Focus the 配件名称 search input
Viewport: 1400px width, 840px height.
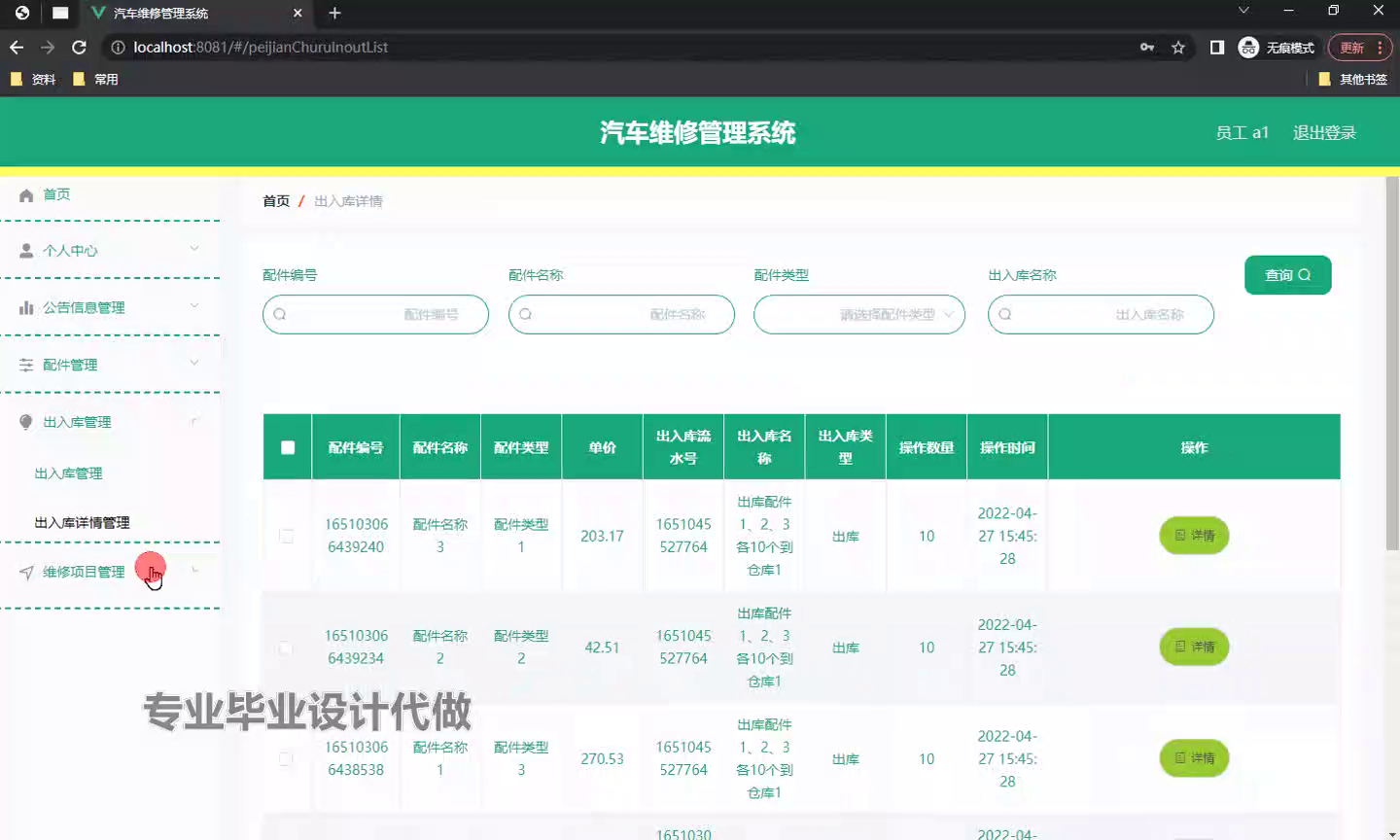(621, 315)
